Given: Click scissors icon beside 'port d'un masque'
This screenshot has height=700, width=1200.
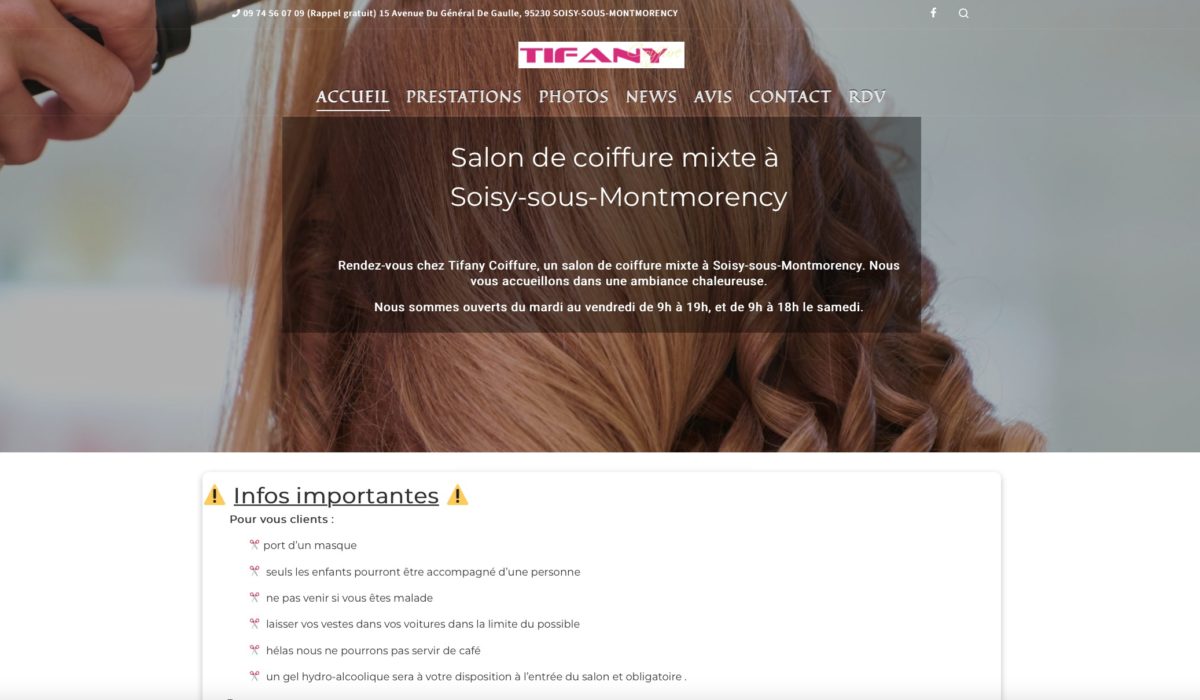Looking at the screenshot, I should [254, 545].
